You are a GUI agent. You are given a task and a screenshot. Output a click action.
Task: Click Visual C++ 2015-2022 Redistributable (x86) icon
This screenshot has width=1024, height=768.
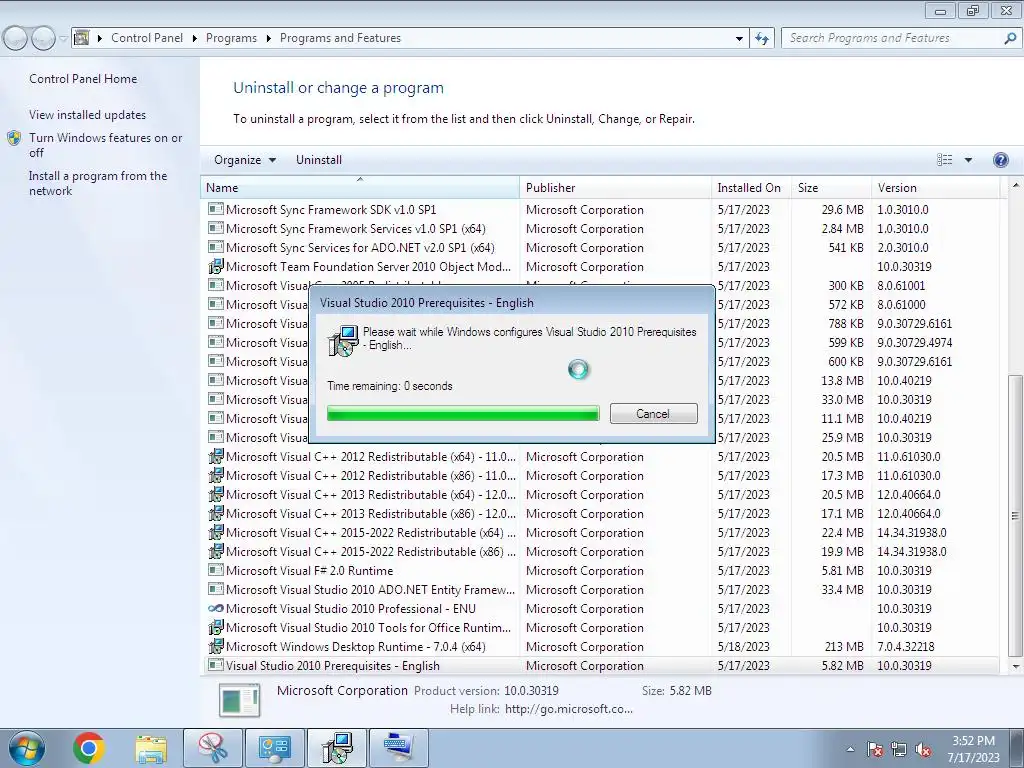click(216, 551)
